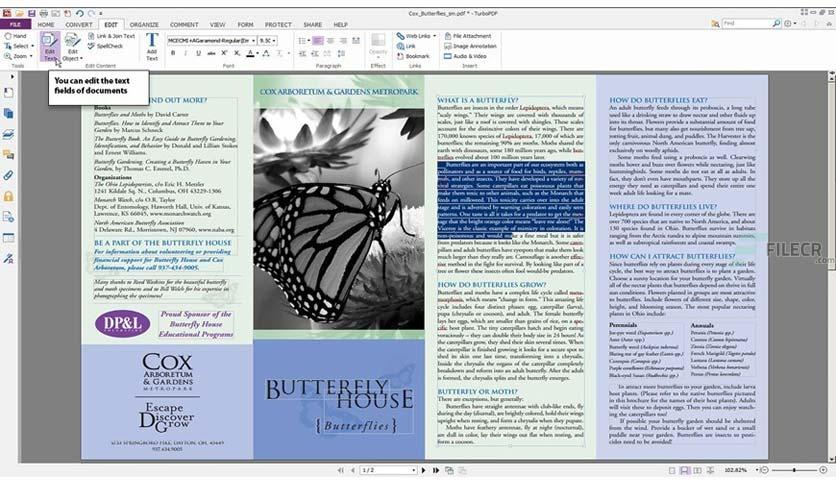Select the Edit Text tool

coord(49,46)
